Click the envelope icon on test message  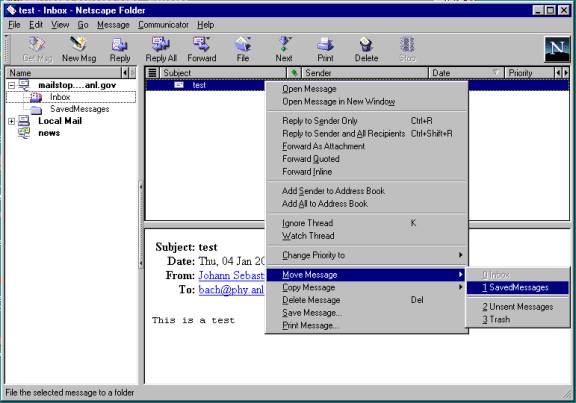pyautogui.click(x=179, y=85)
